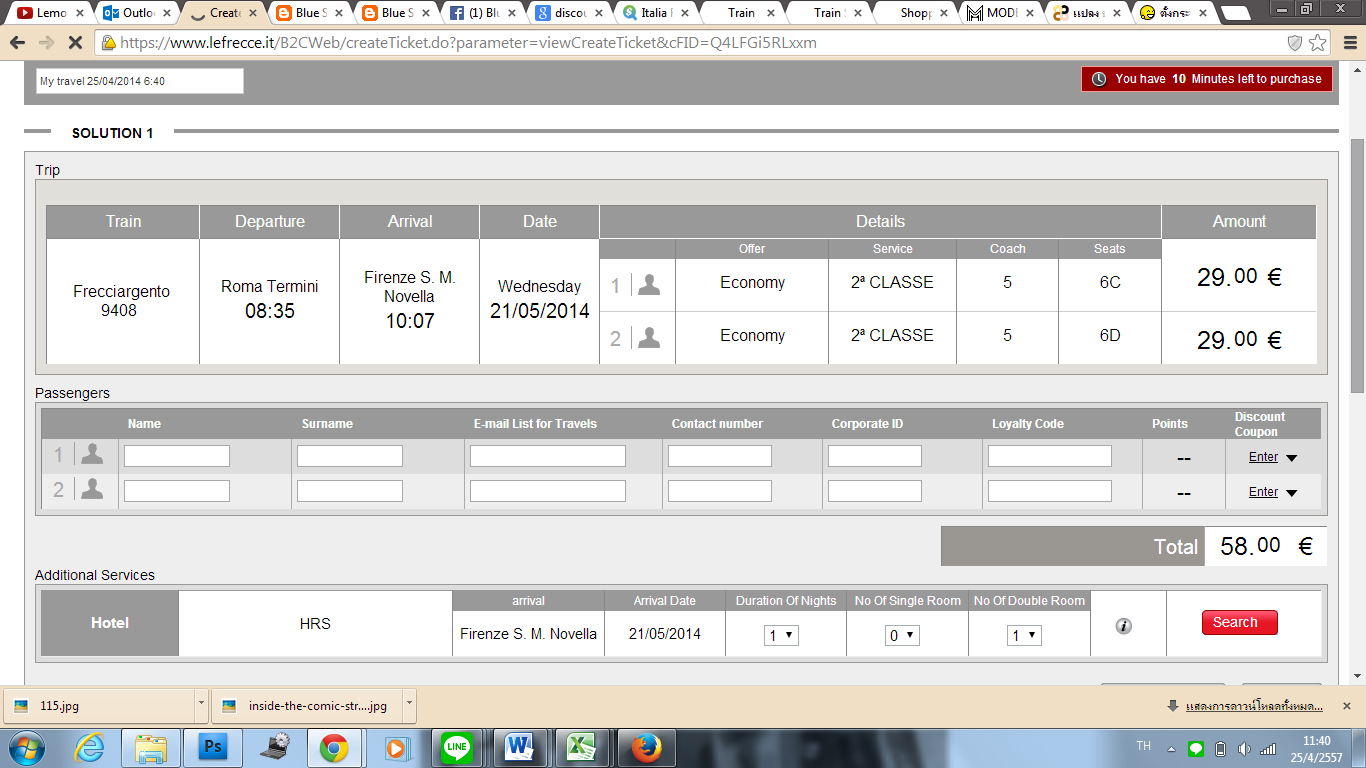Switch to the Italia tab
The height and width of the screenshot is (768, 1366).
click(655, 13)
